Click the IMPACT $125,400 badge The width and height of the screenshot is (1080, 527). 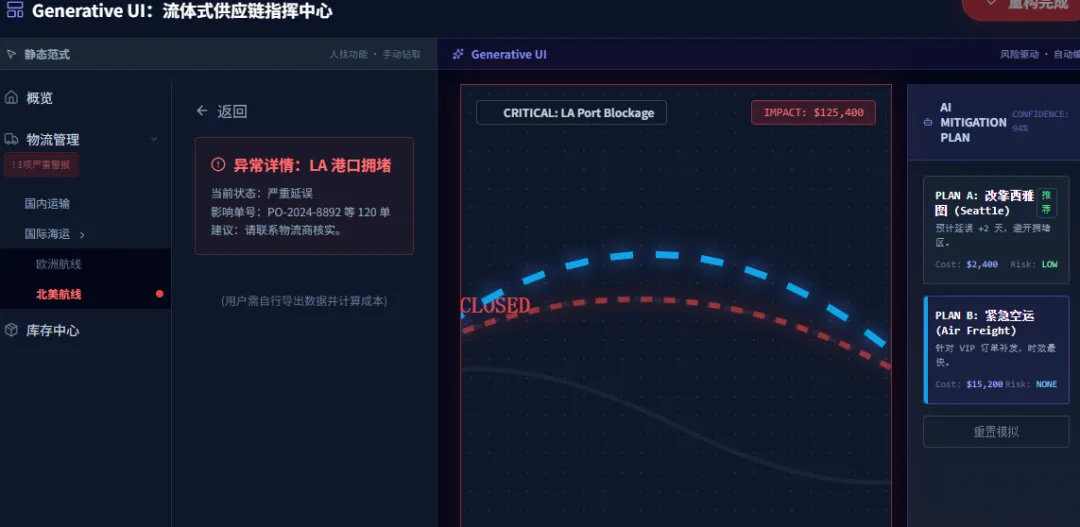pyautogui.click(x=813, y=113)
